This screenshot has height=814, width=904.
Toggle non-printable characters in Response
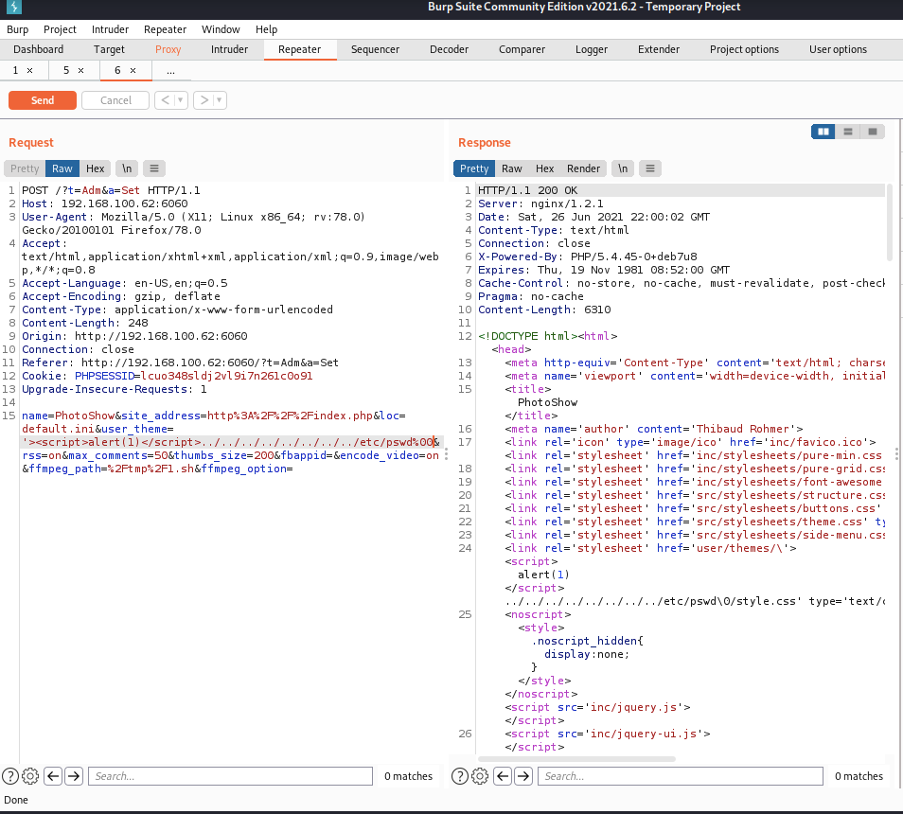(x=623, y=168)
